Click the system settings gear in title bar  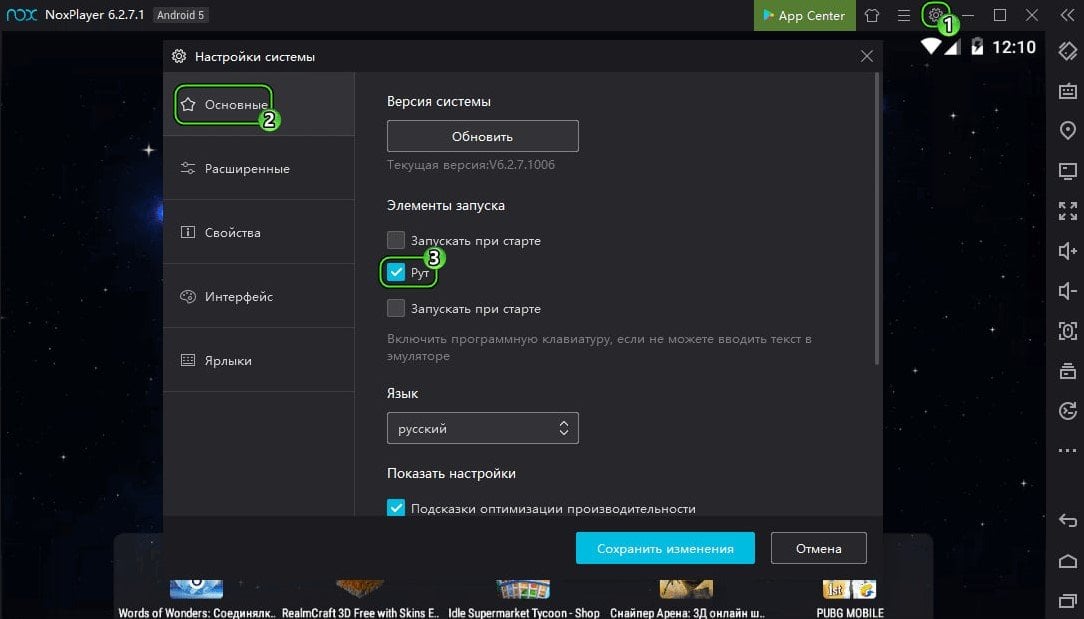(935, 15)
